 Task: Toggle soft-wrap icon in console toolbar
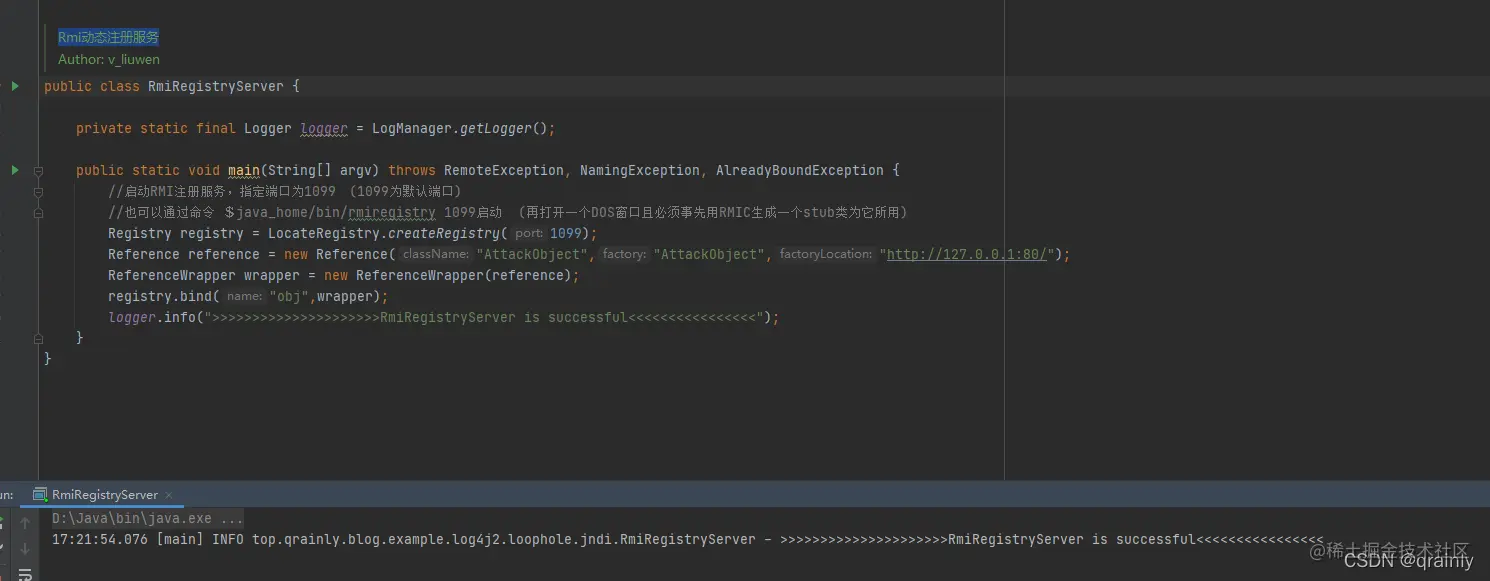click(x=25, y=574)
